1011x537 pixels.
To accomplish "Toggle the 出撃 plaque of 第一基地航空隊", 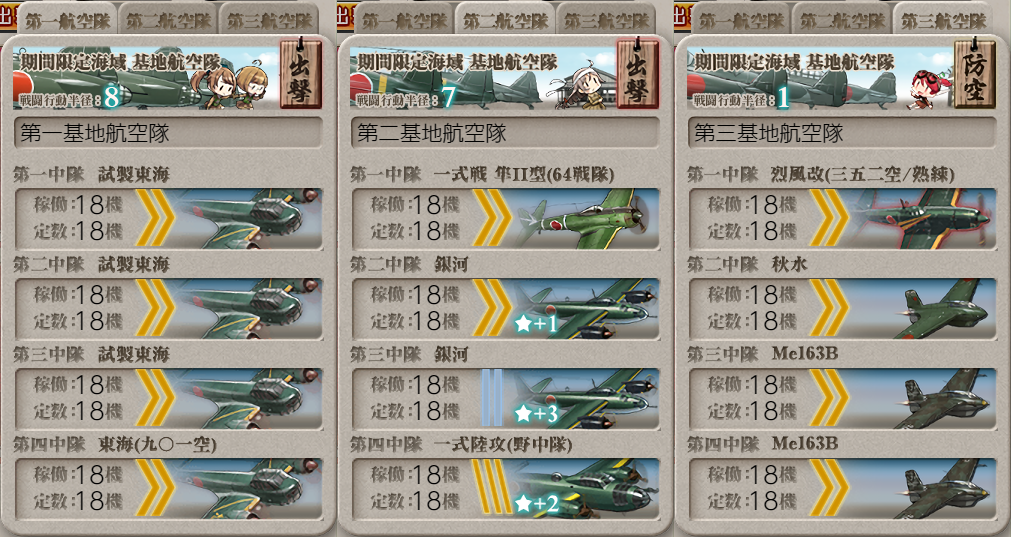I will pos(300,74).
